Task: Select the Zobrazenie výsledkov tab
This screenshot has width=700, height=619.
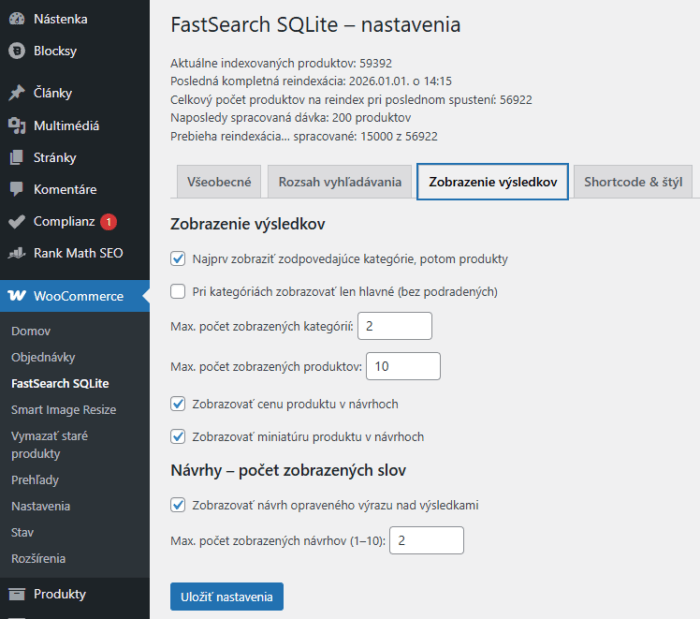Action: tap(492, 182)
